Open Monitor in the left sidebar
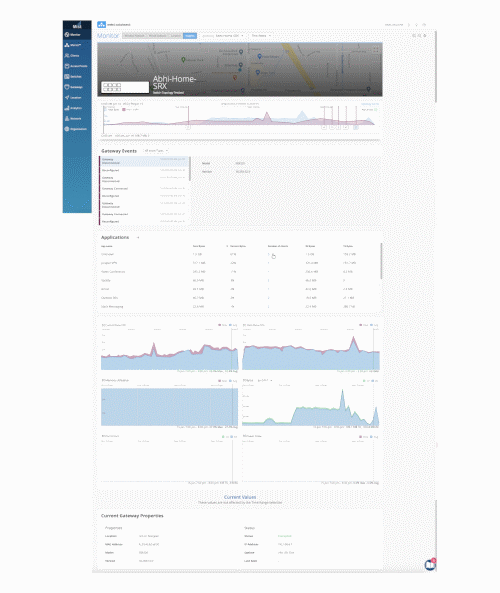500x593 pixels. [77, 34]
